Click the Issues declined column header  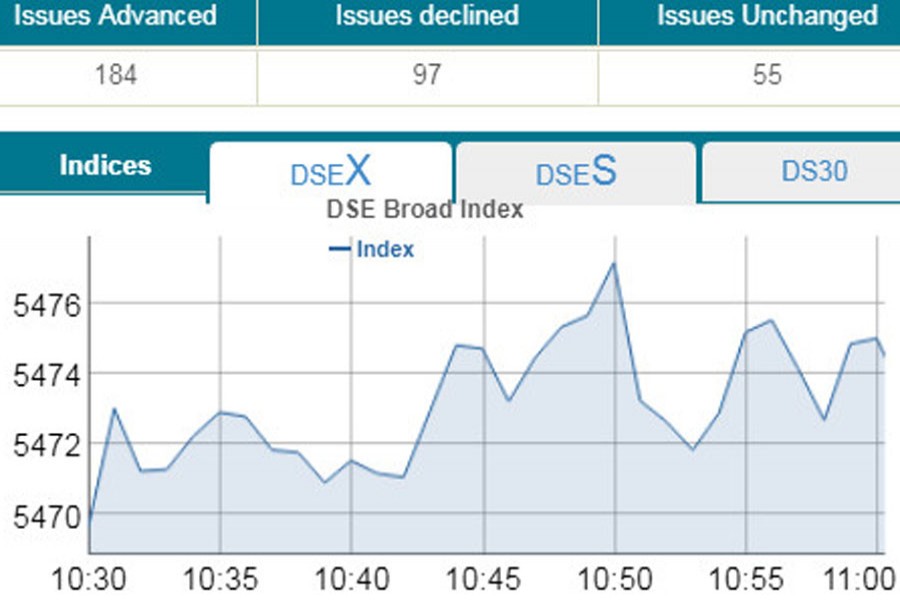click(427, 16)
